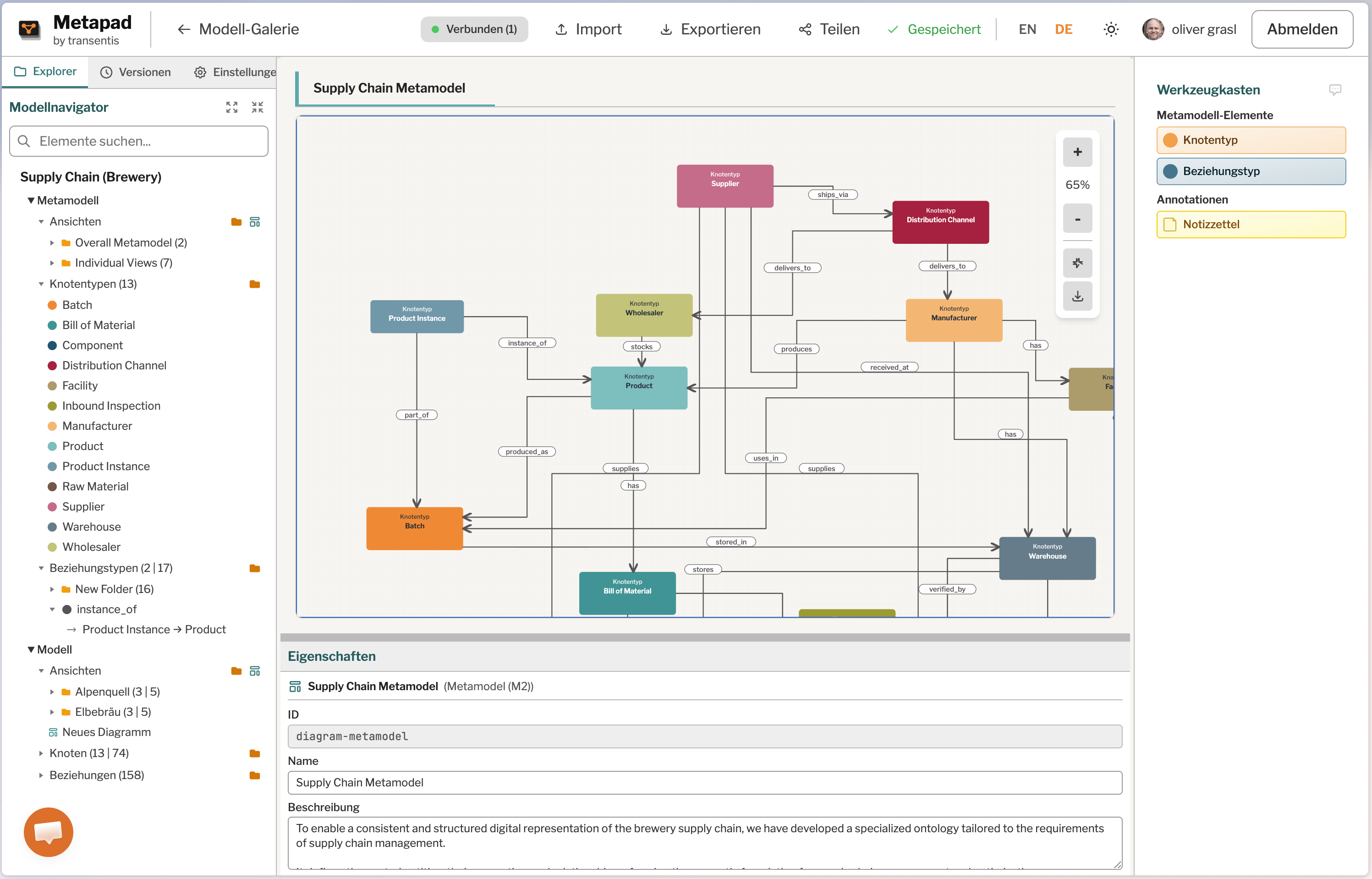This screenshot has height=879, width=1372.
Task: Switch language to DE
Action: coord(1063,29)
